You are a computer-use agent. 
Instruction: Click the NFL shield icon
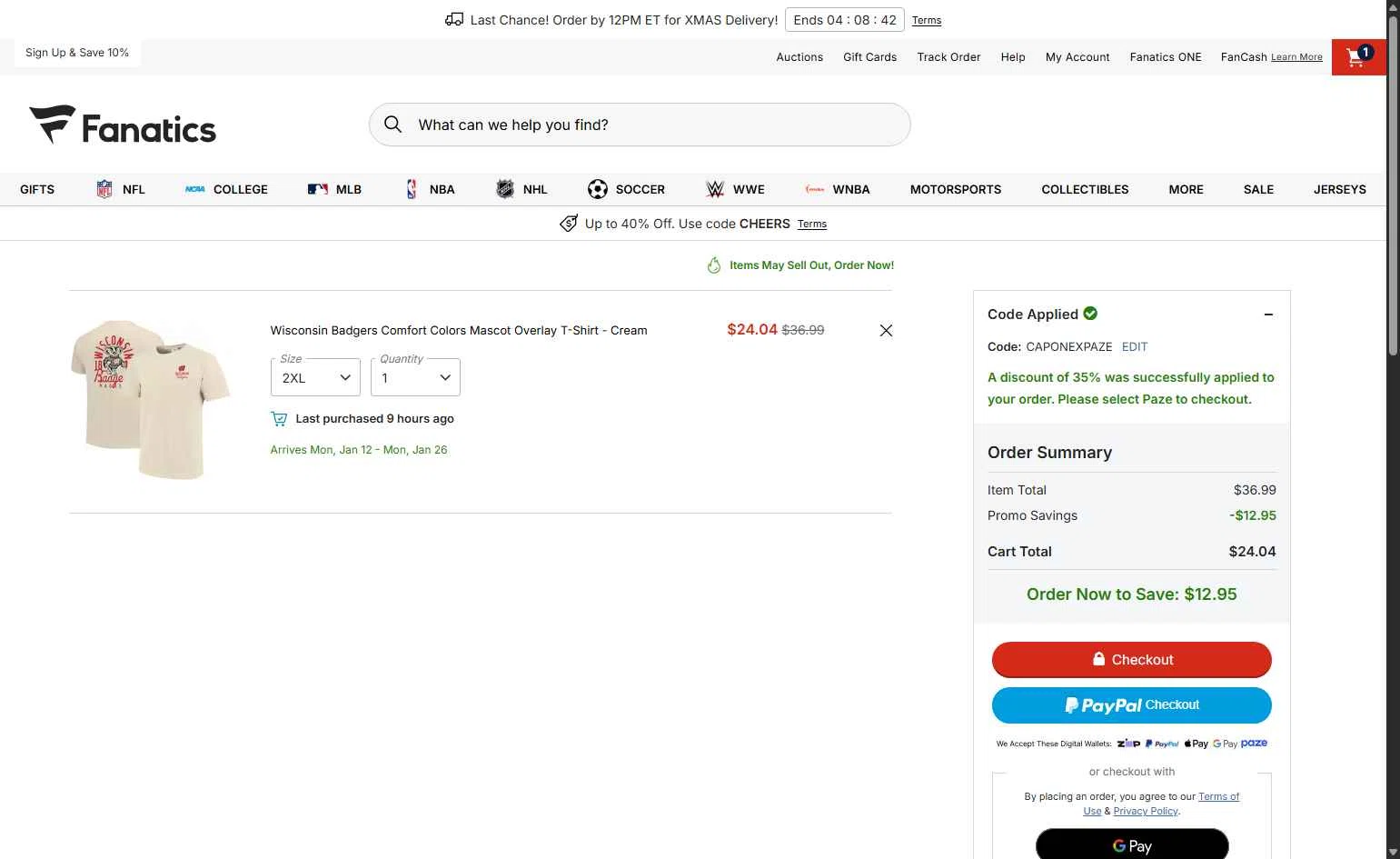point(104,189)
